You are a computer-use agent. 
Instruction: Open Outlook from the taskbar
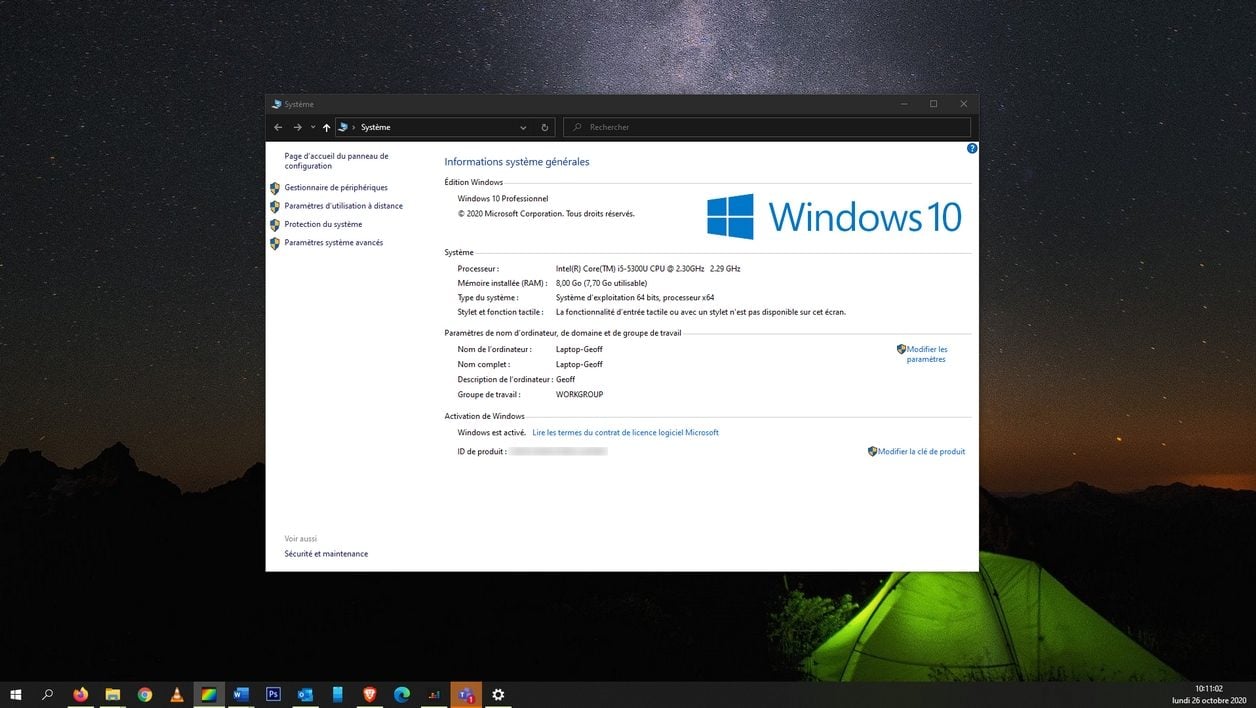coord(305,694)
